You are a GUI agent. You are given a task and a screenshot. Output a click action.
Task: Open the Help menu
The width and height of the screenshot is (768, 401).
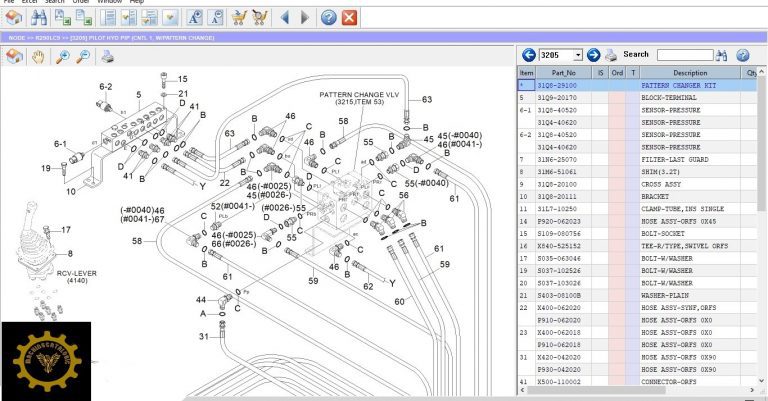pyautogui.click(x=137, y=2)
